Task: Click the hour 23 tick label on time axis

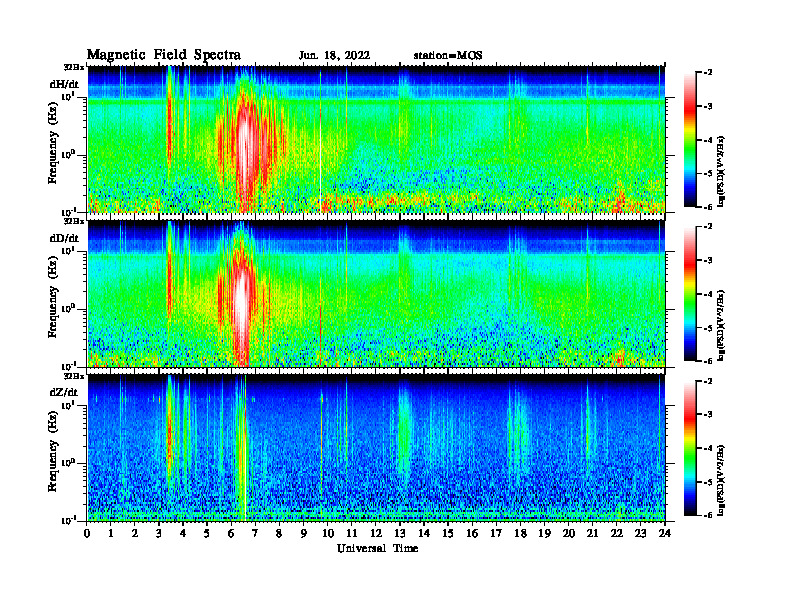Action: 640,534
